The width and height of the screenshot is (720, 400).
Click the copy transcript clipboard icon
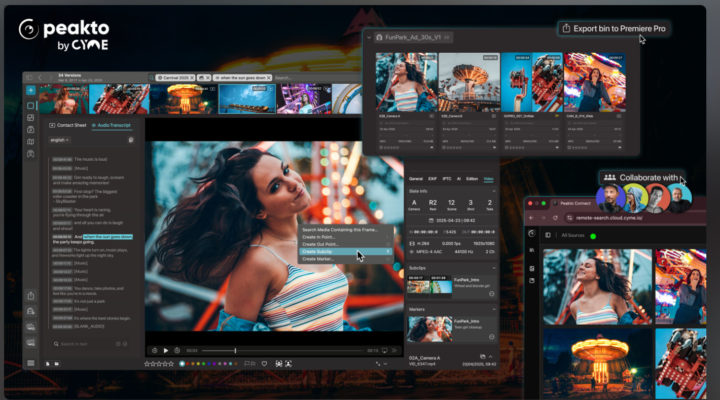(x=131, y=140)
